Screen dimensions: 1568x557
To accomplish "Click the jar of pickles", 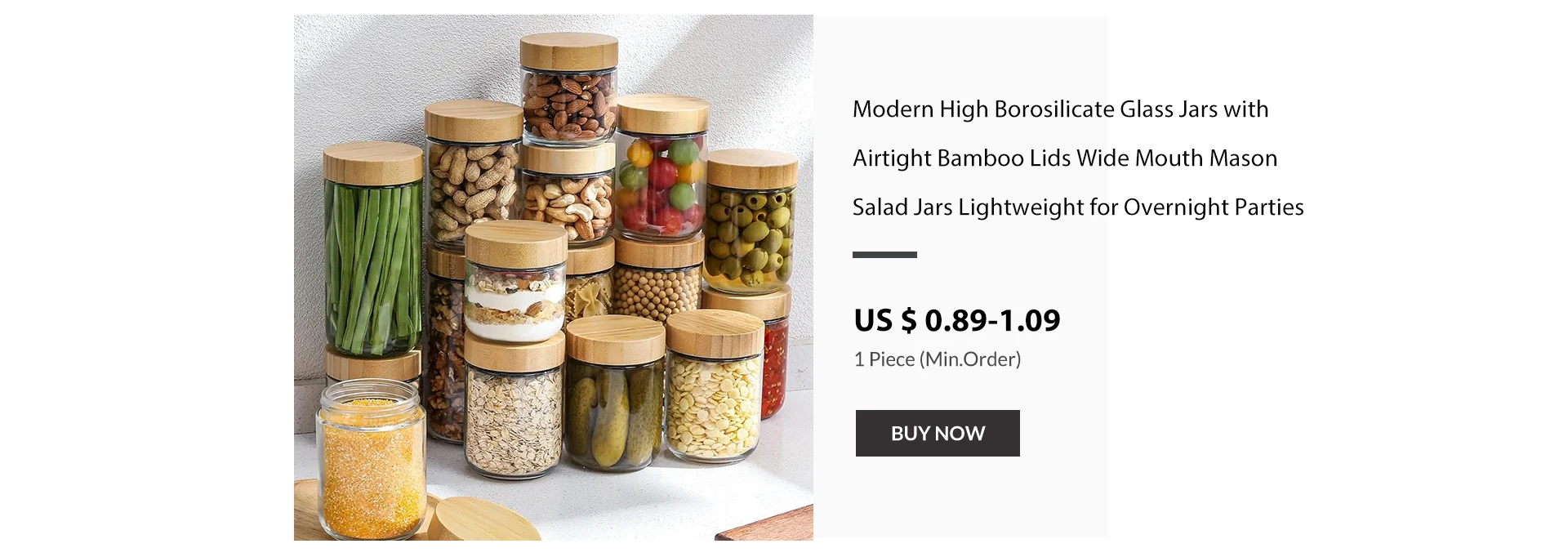I will 616,394.
